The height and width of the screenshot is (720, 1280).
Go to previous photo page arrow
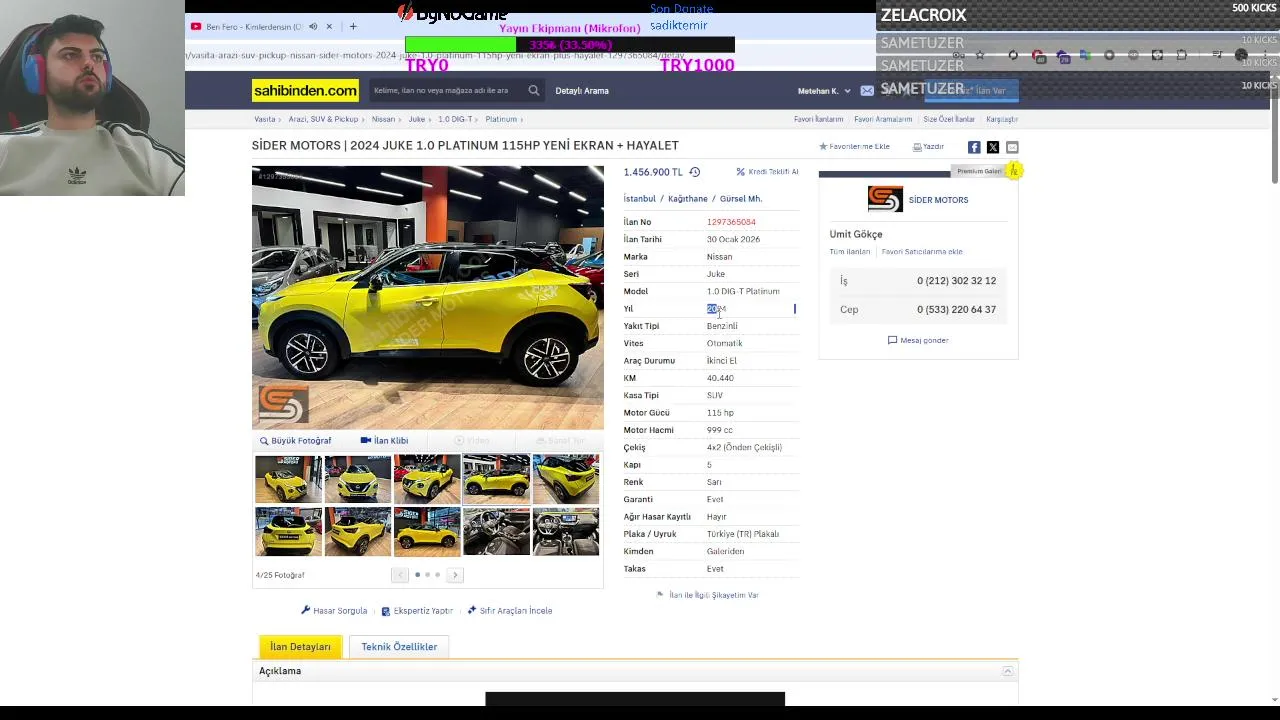[400, 575]
